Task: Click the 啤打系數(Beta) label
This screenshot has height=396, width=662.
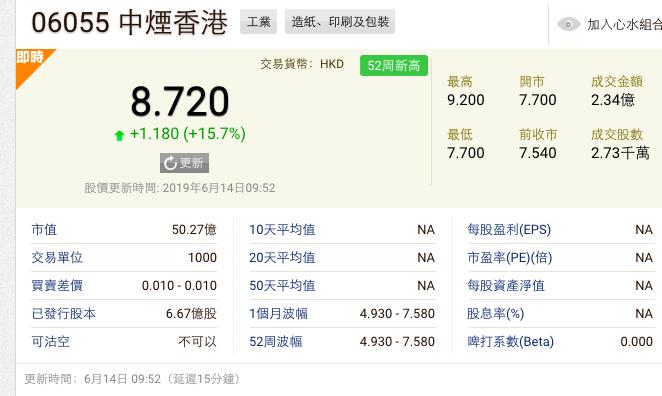Action: coord(510,342)
